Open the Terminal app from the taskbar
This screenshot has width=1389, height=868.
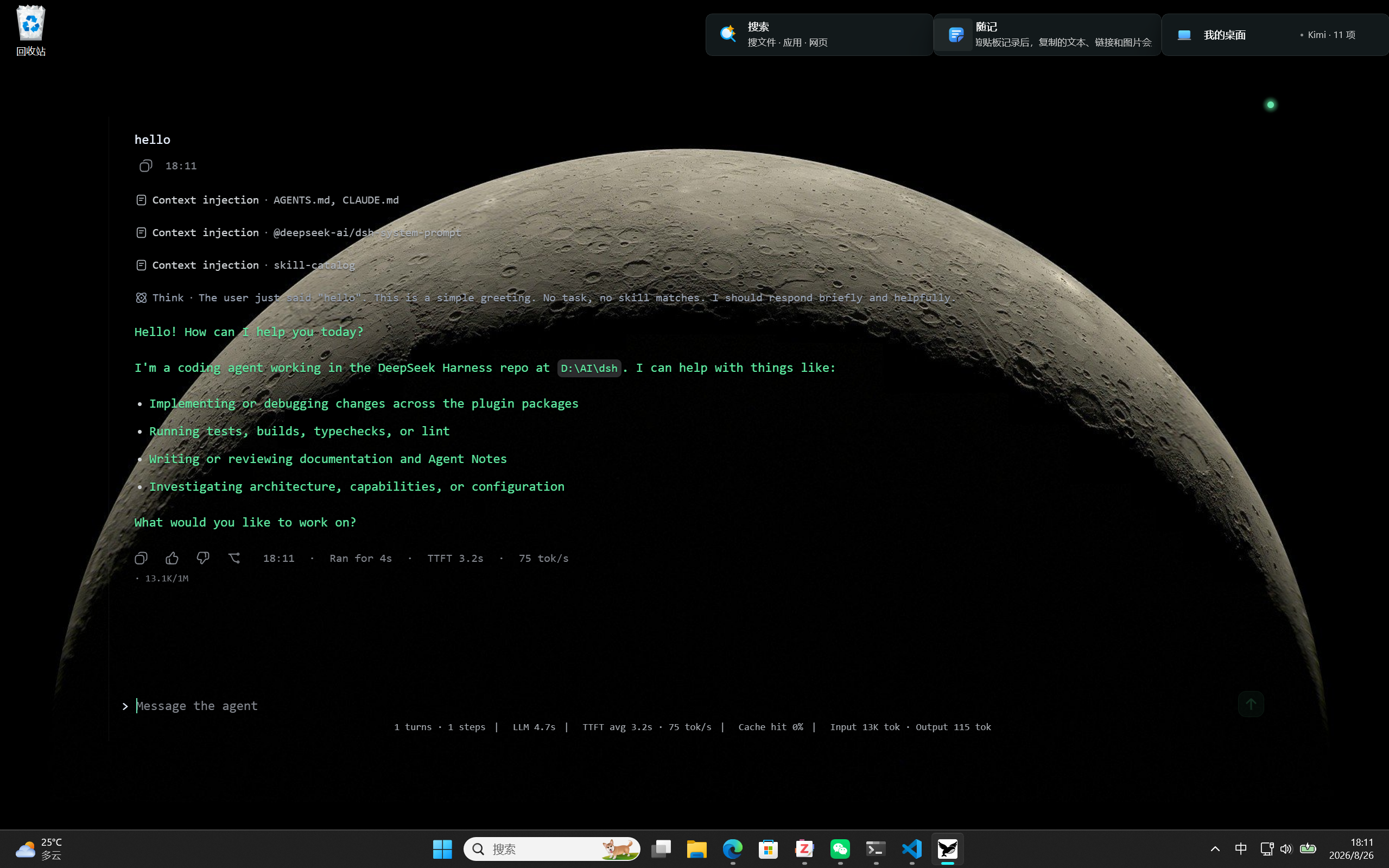[x=876, y=848]
